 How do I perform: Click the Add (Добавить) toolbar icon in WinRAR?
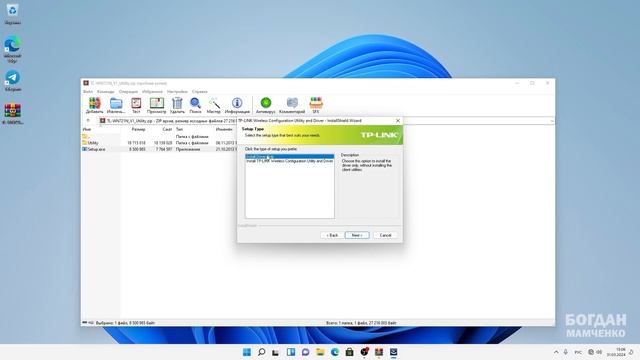coord(94,105)
